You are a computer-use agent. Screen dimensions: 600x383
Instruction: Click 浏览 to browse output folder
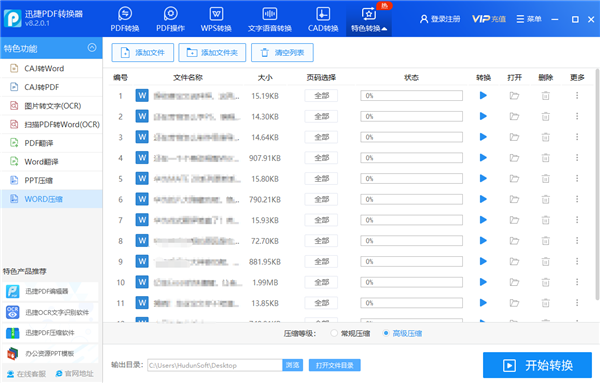(x=293, y=365)
